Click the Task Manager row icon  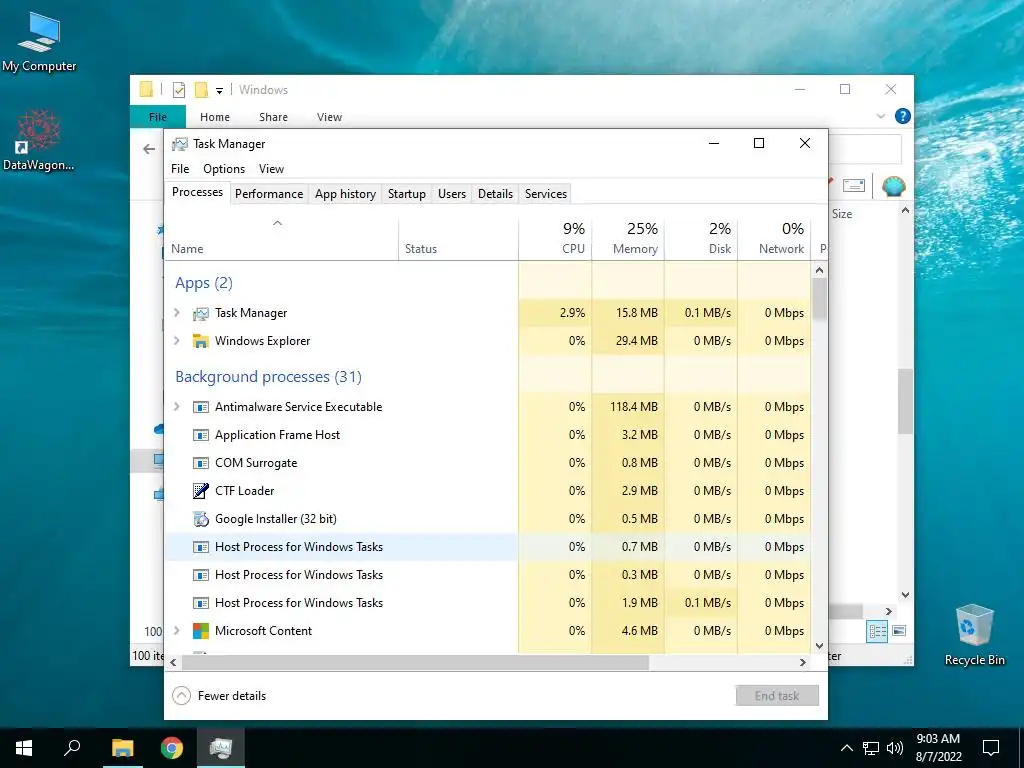(200, 313)
